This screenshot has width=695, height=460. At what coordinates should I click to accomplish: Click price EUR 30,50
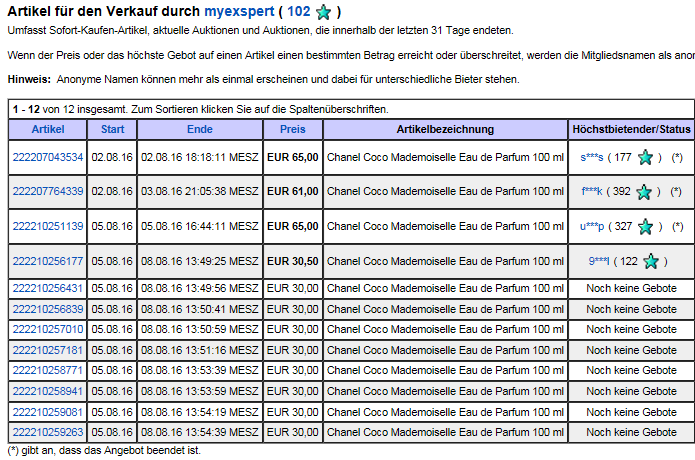(293, 261)
